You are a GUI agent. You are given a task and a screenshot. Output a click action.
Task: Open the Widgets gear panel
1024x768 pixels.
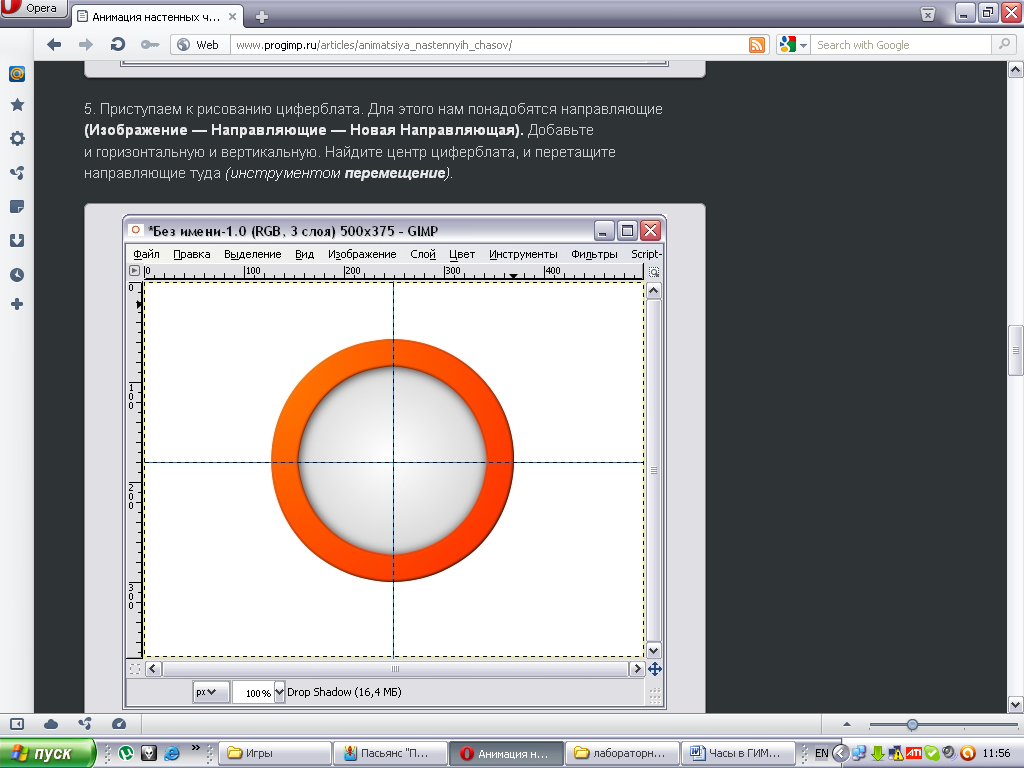17,138
